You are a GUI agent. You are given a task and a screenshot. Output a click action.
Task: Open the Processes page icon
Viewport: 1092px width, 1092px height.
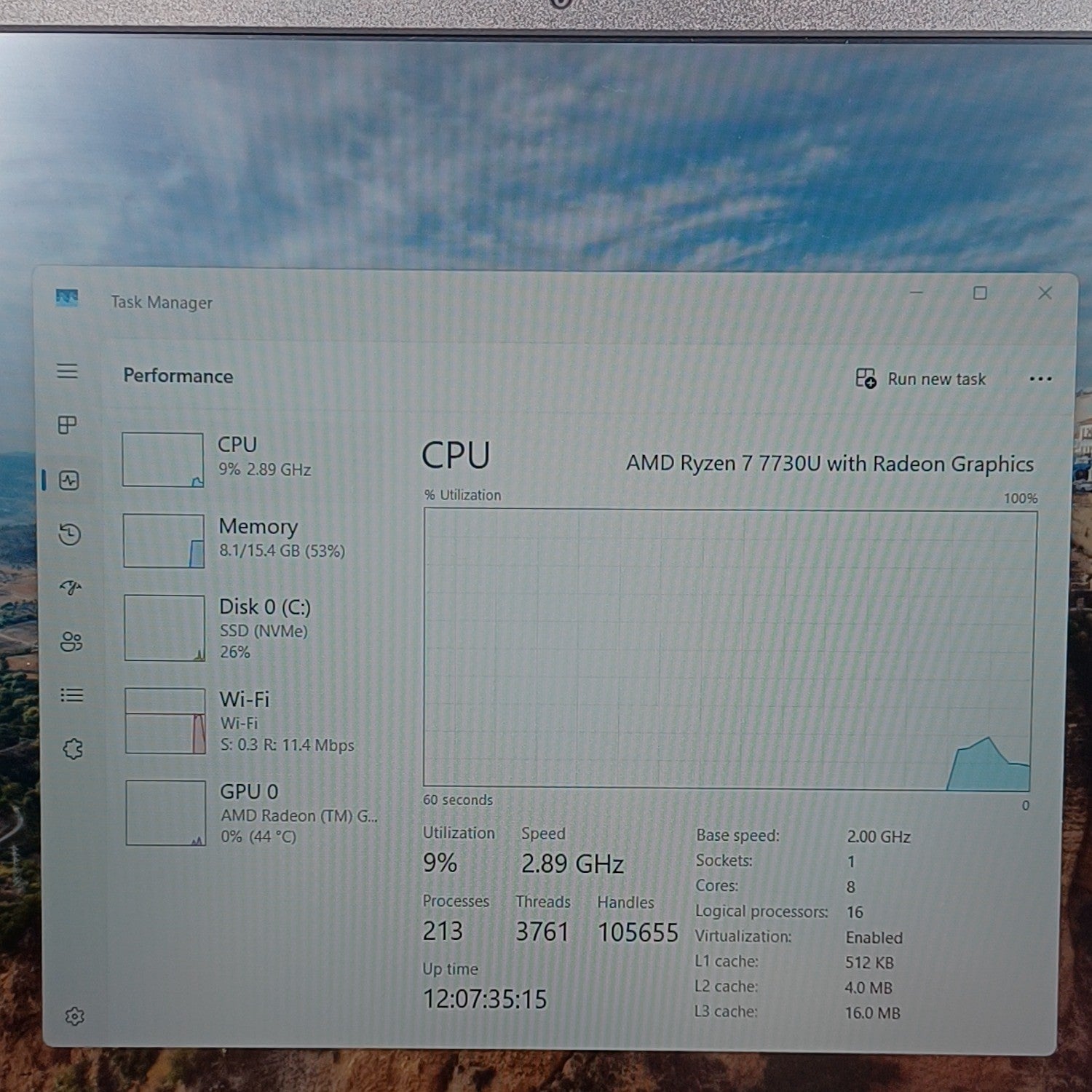(x=67, y=424)
